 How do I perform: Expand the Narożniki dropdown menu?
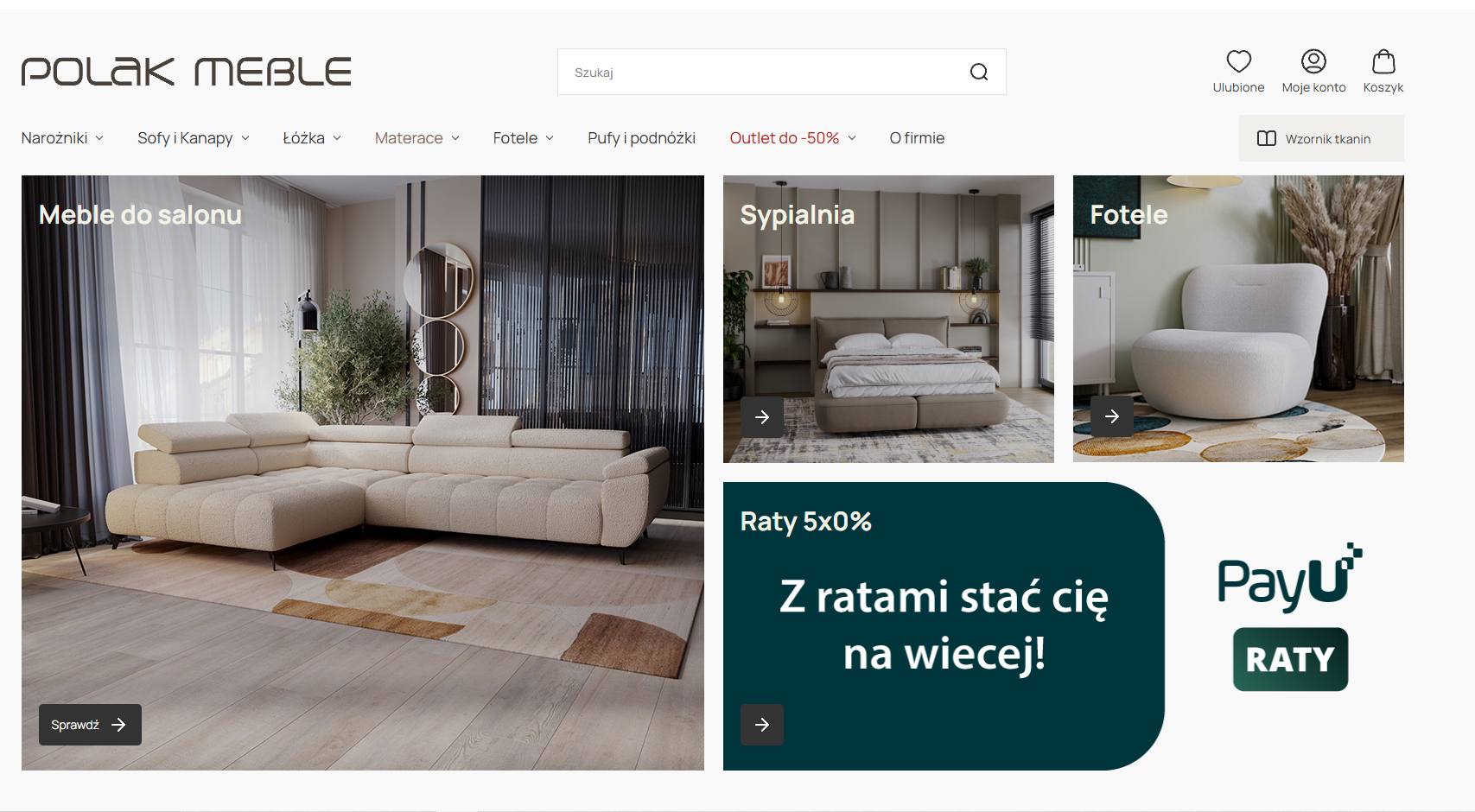click(62, 138)
